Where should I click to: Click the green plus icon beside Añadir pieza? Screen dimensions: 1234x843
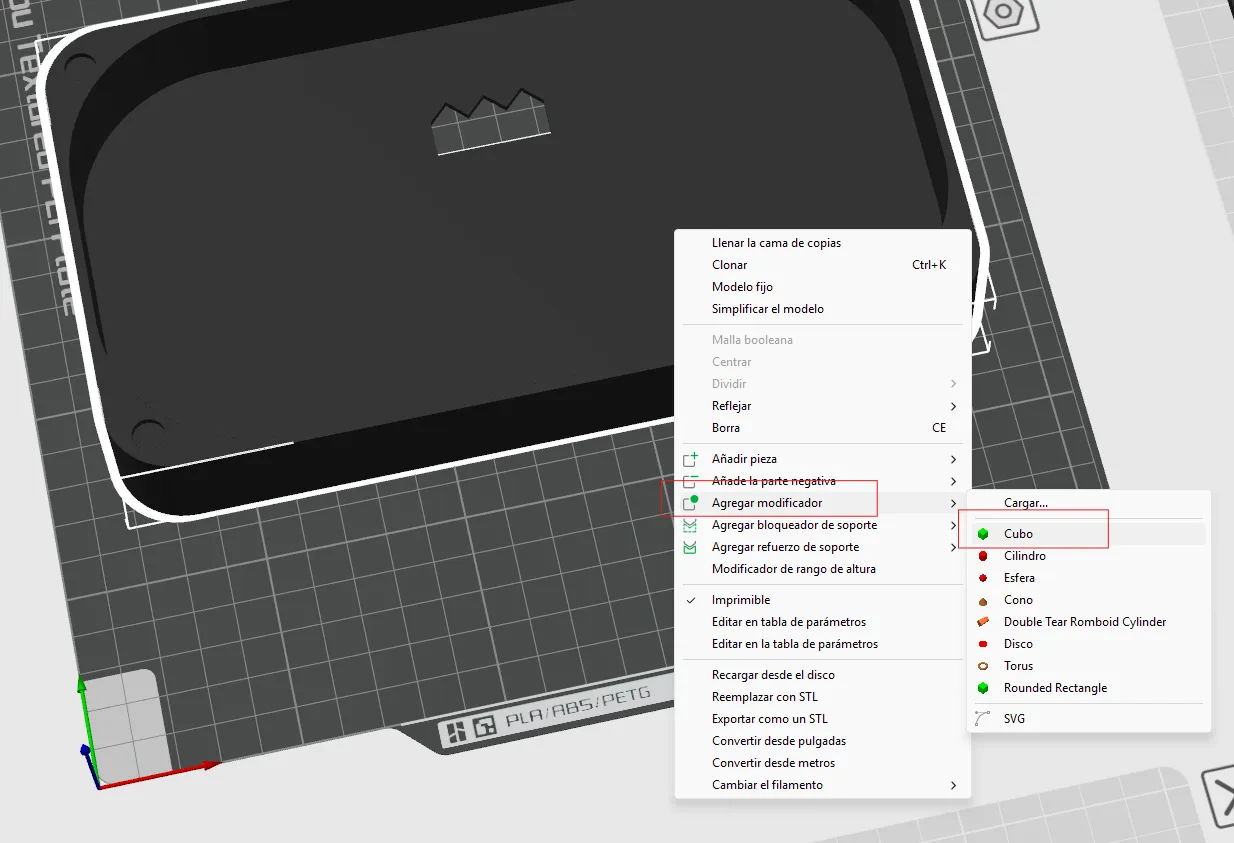(690, 459)
